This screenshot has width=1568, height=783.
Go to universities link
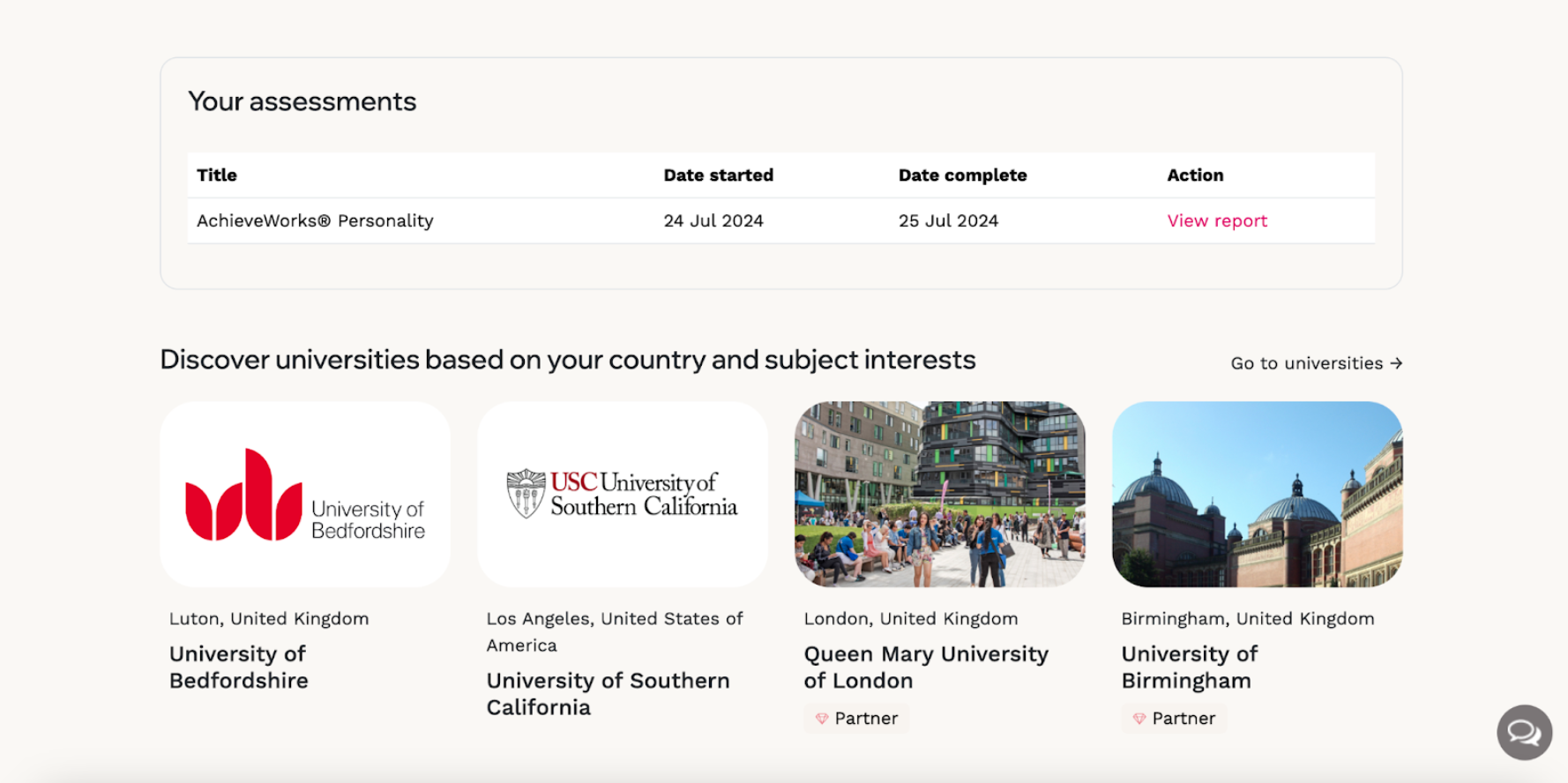1317,363
